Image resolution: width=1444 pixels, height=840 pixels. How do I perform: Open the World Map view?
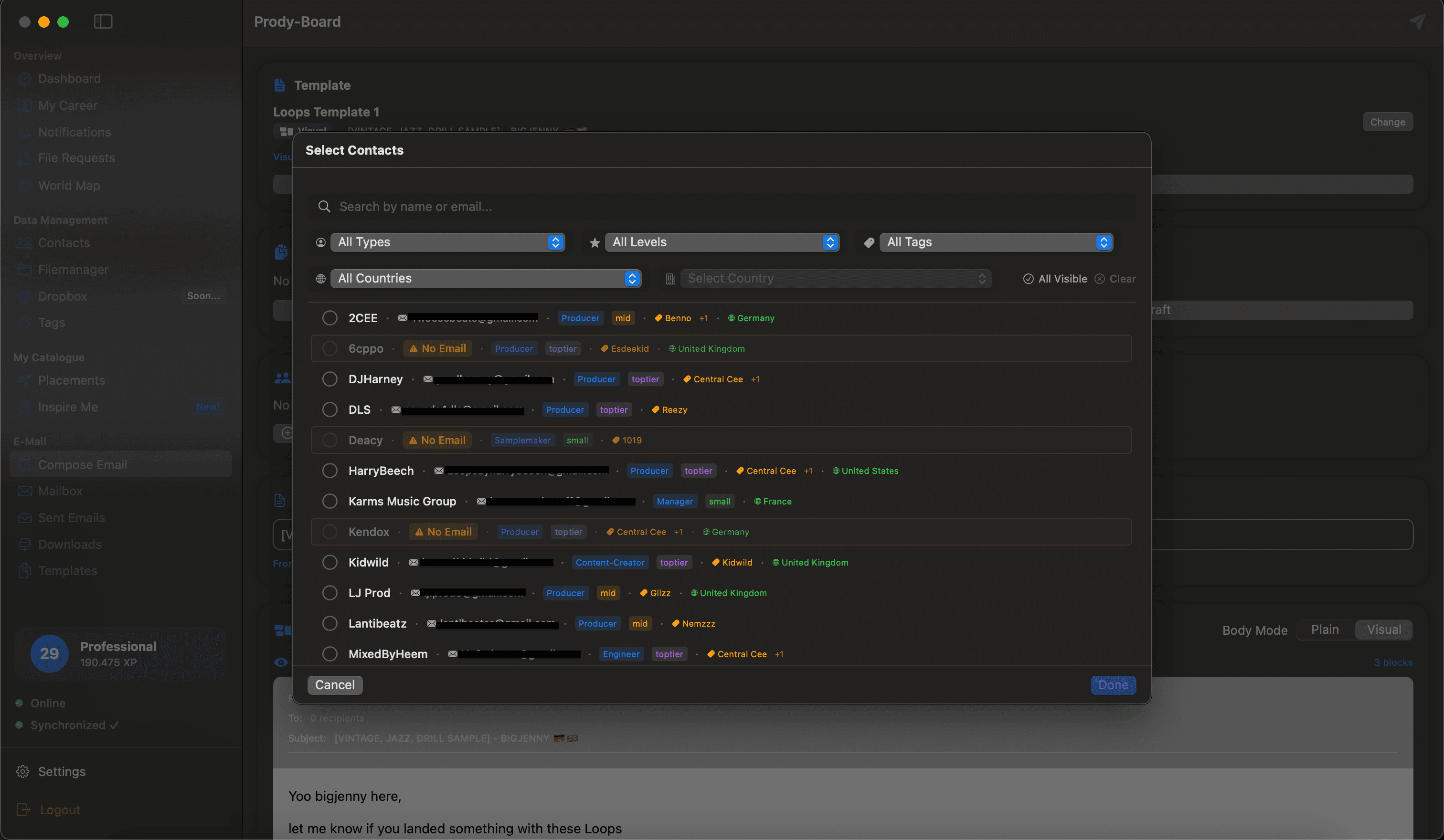pyautogui.click(x=68, y=185)
